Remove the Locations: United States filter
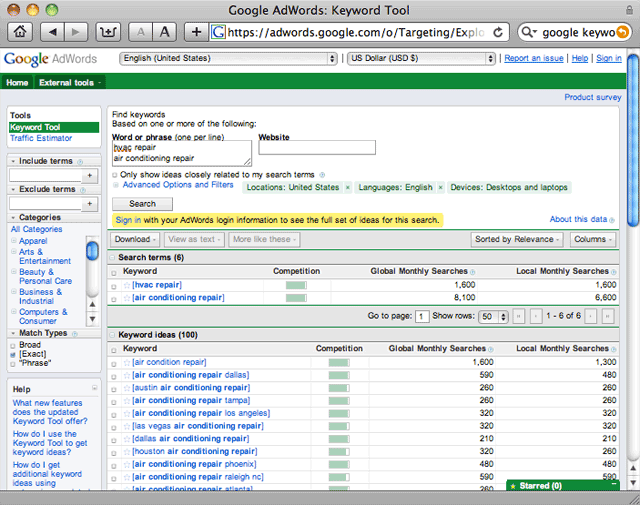Viewport: 640px width, 505px height. [x=348, y=187]
